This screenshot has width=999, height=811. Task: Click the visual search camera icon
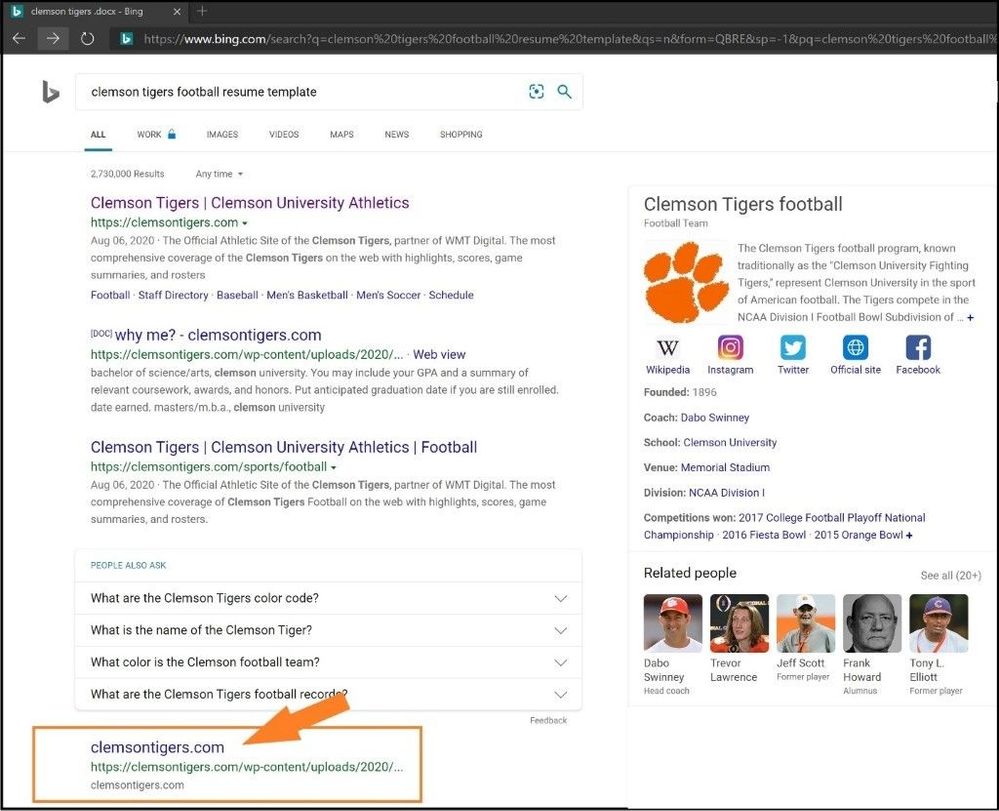537,92
